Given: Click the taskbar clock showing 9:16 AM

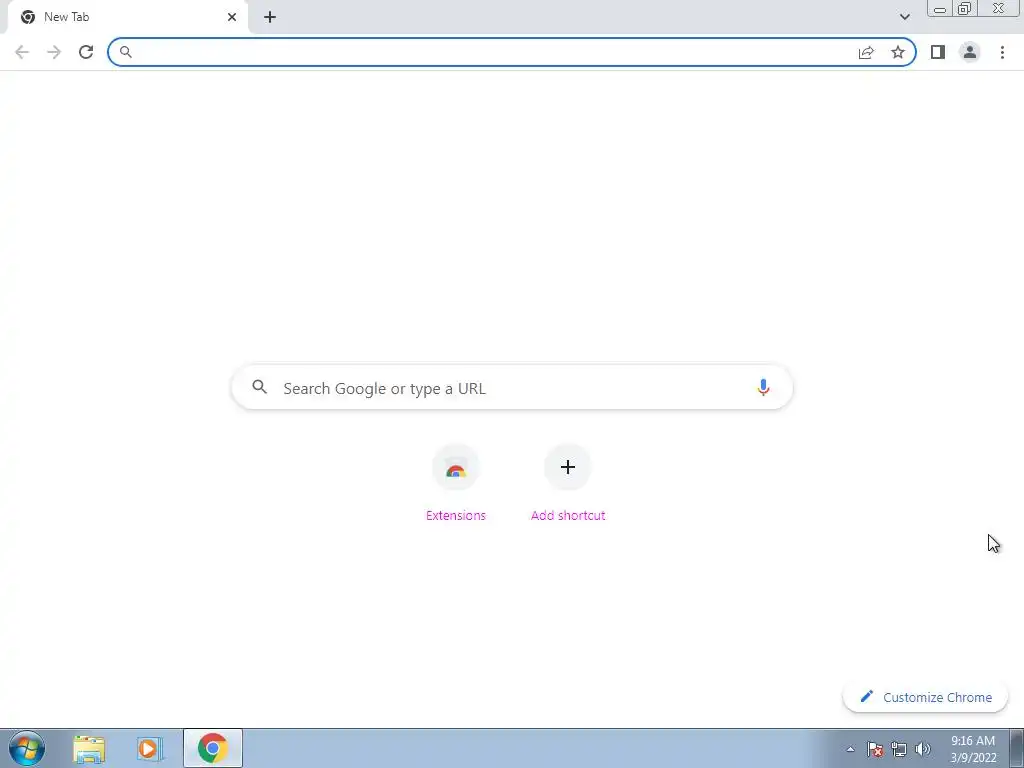Looking at the screenshot, I should (973, 749).
